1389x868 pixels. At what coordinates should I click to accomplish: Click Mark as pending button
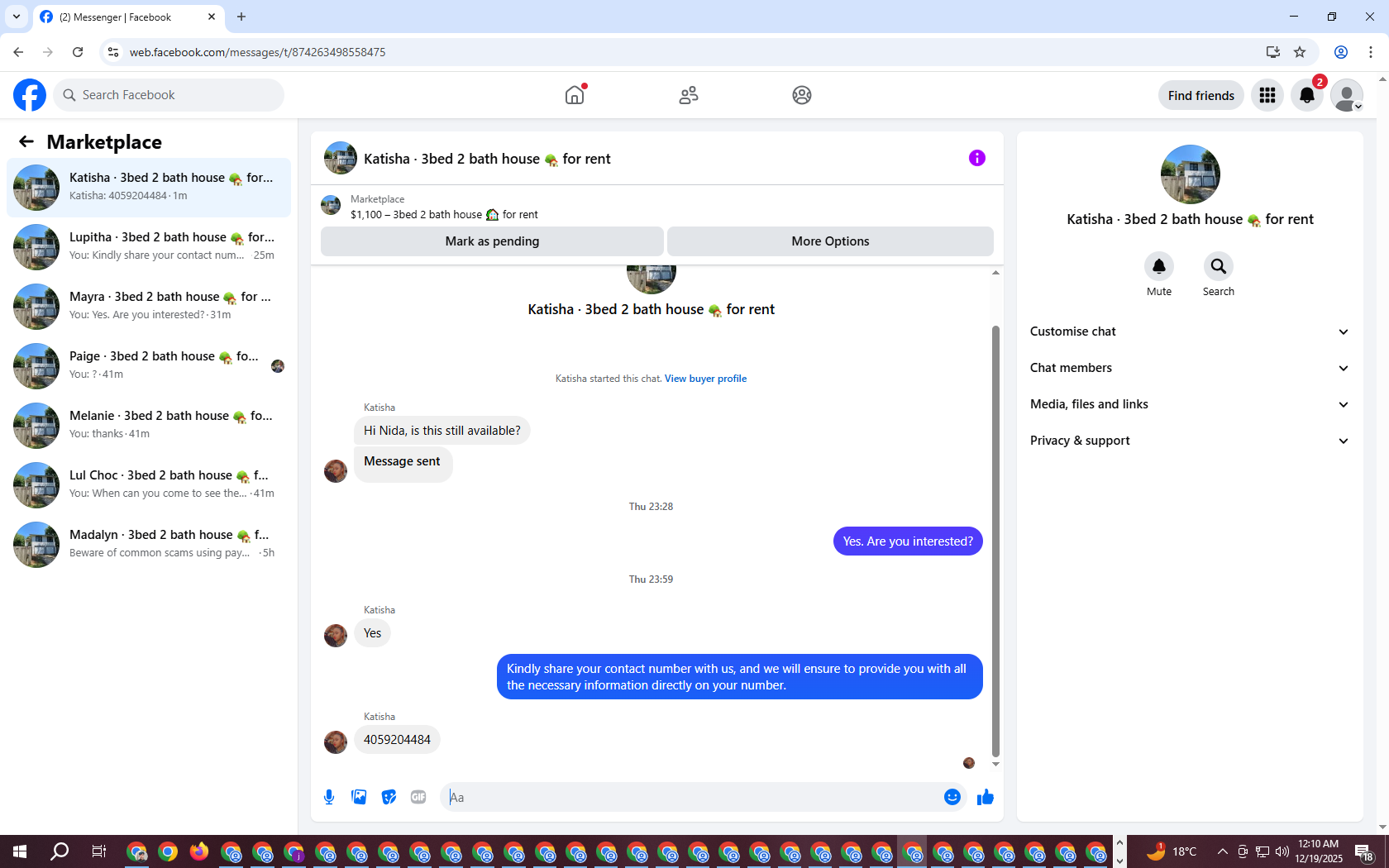pos(492,241)
